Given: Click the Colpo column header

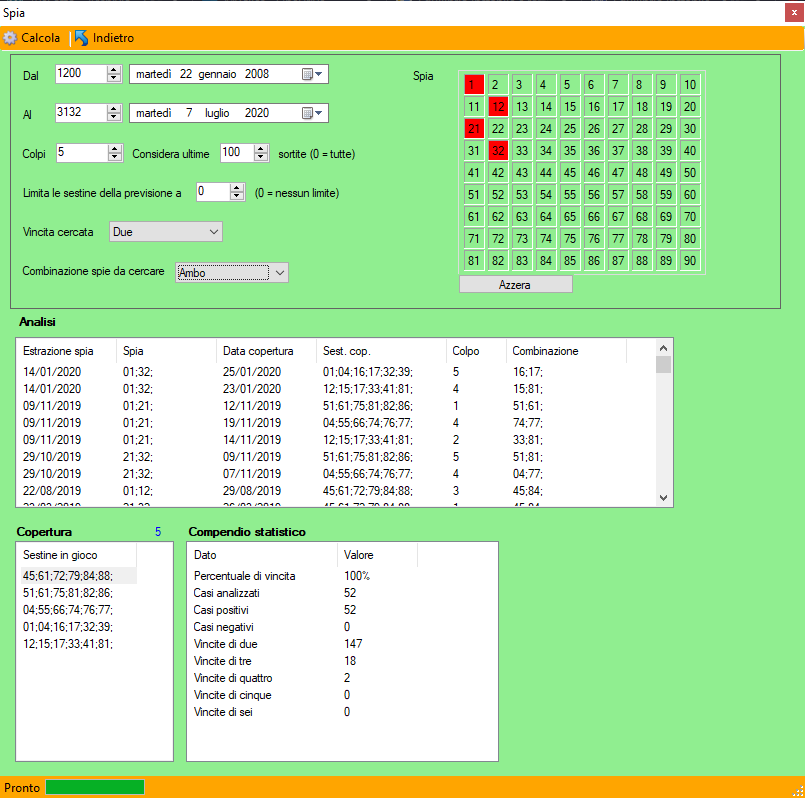Looking at the screenshot, I should (x=476, y=351).
